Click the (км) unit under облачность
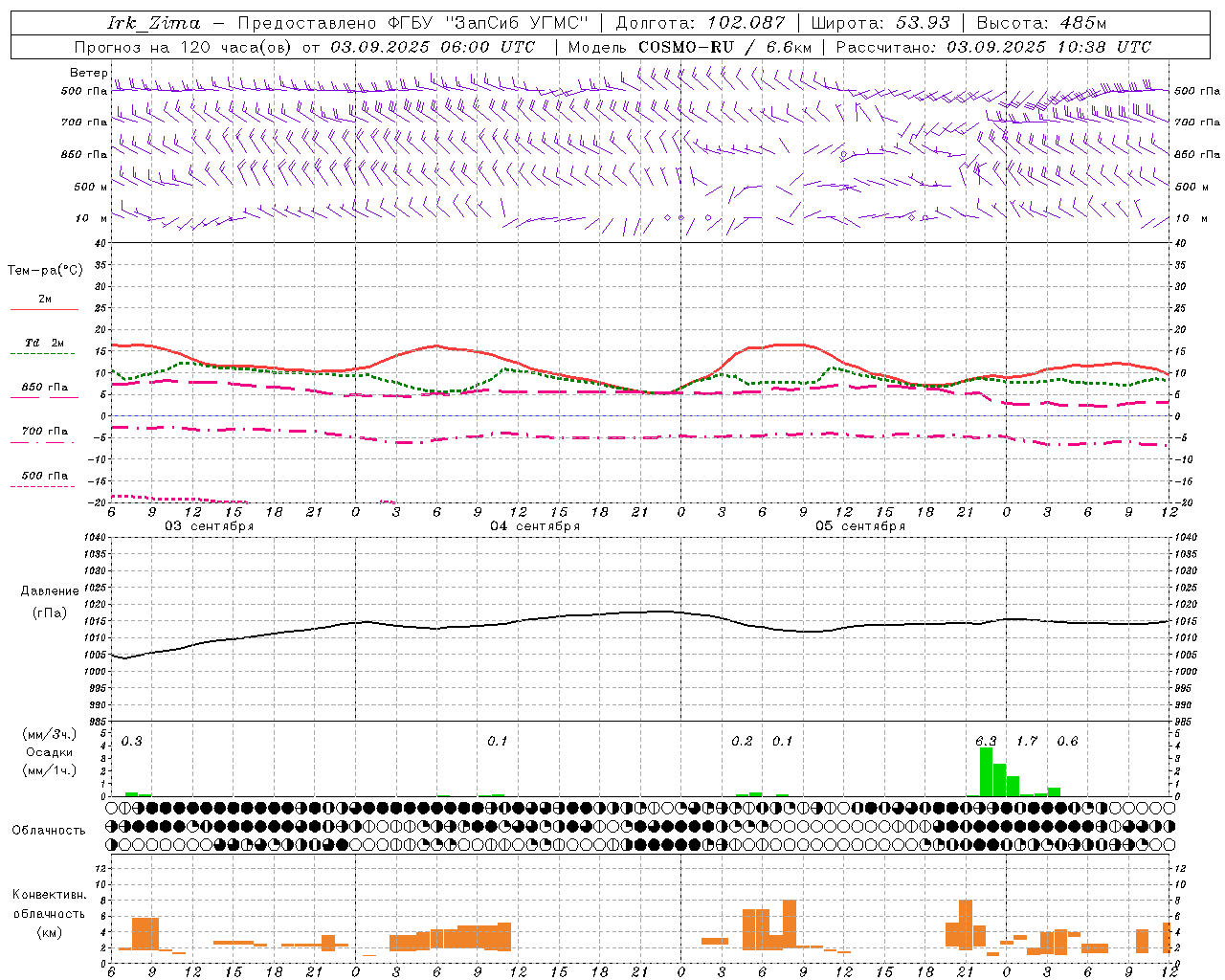The width and height of the screenshot is (1225, 980). [x=49, y=932]
